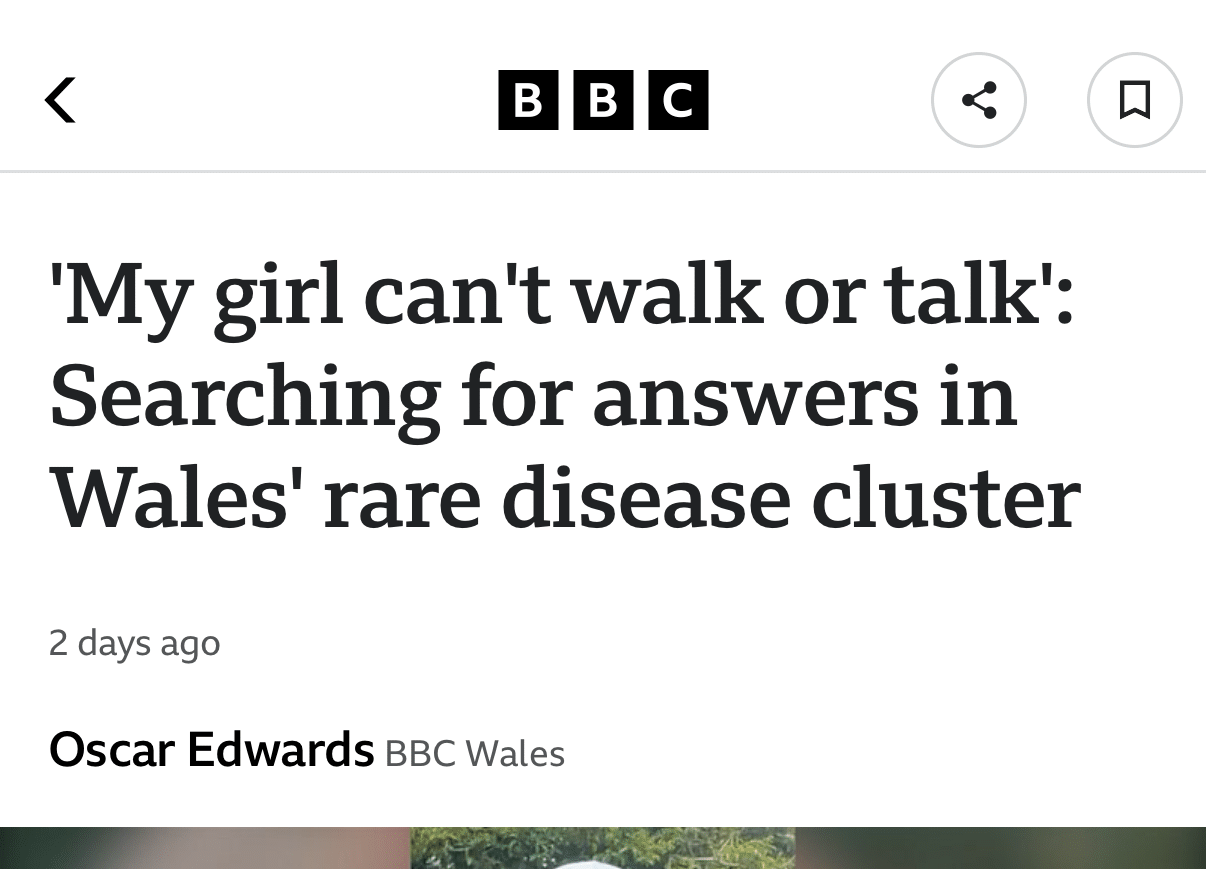The height and width of the screenshot is (869, 1206).
Task: Click the headline line 'Searching for answers in'
Action: pos(533,396)
